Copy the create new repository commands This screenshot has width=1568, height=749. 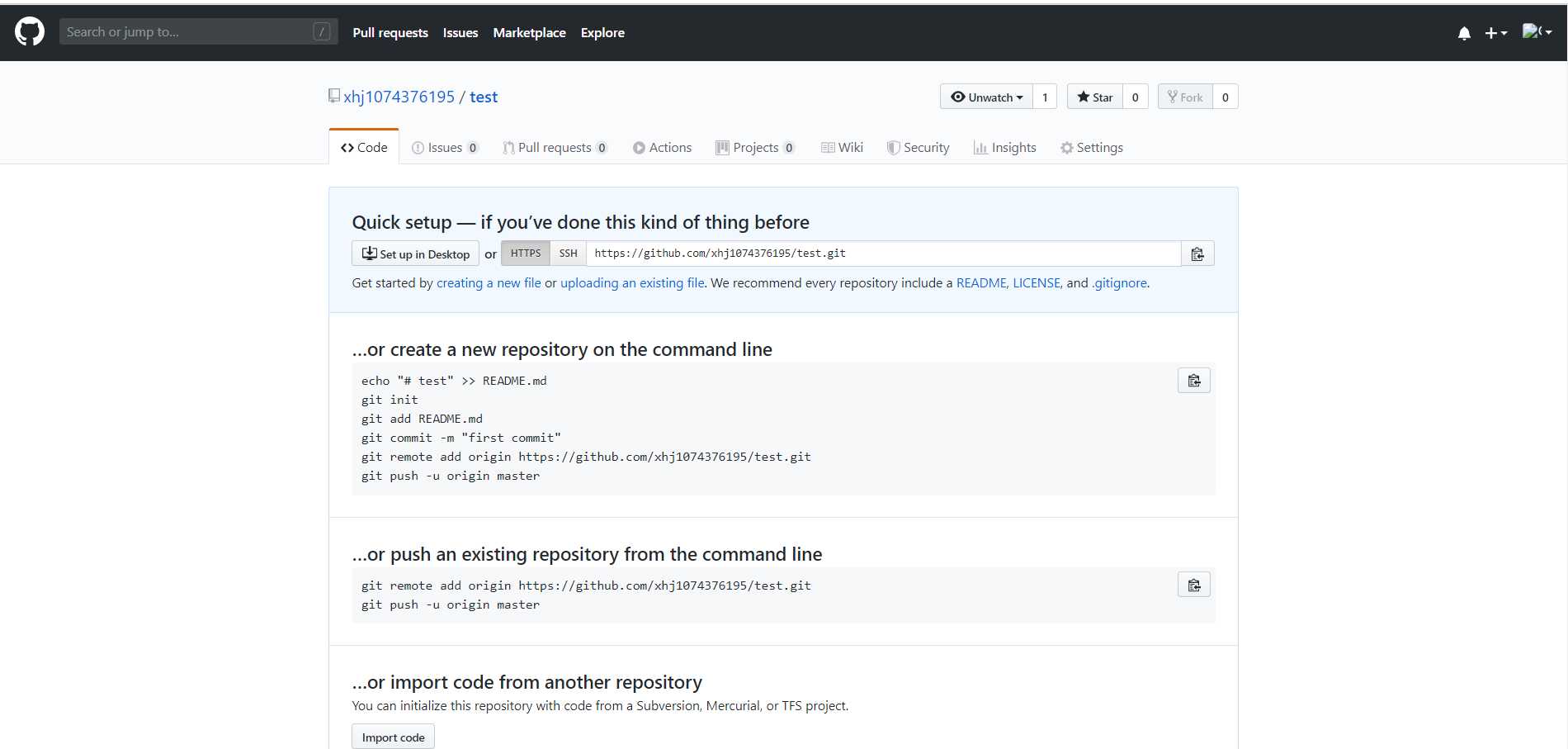pos(1194,380)
